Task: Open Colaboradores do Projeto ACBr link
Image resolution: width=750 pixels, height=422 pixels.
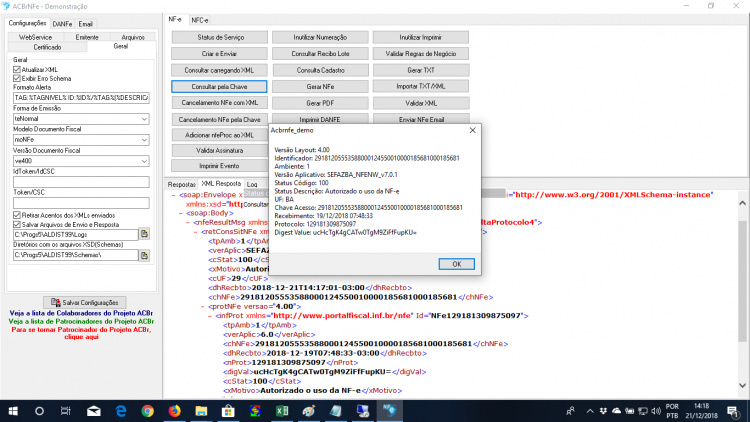Action: click(81, 313)
